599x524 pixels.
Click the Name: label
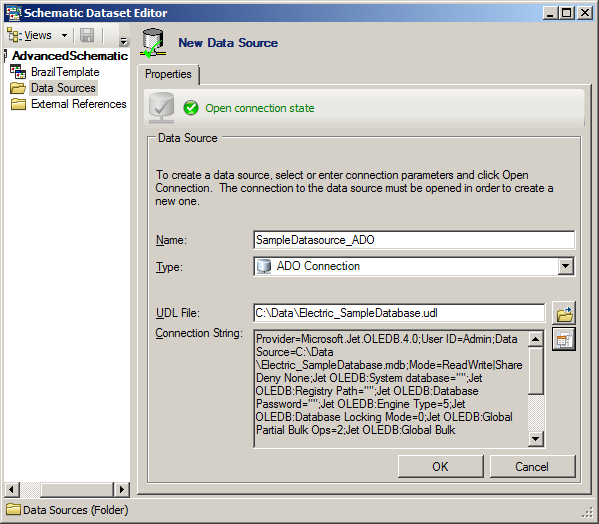click(x=171, y=240)
